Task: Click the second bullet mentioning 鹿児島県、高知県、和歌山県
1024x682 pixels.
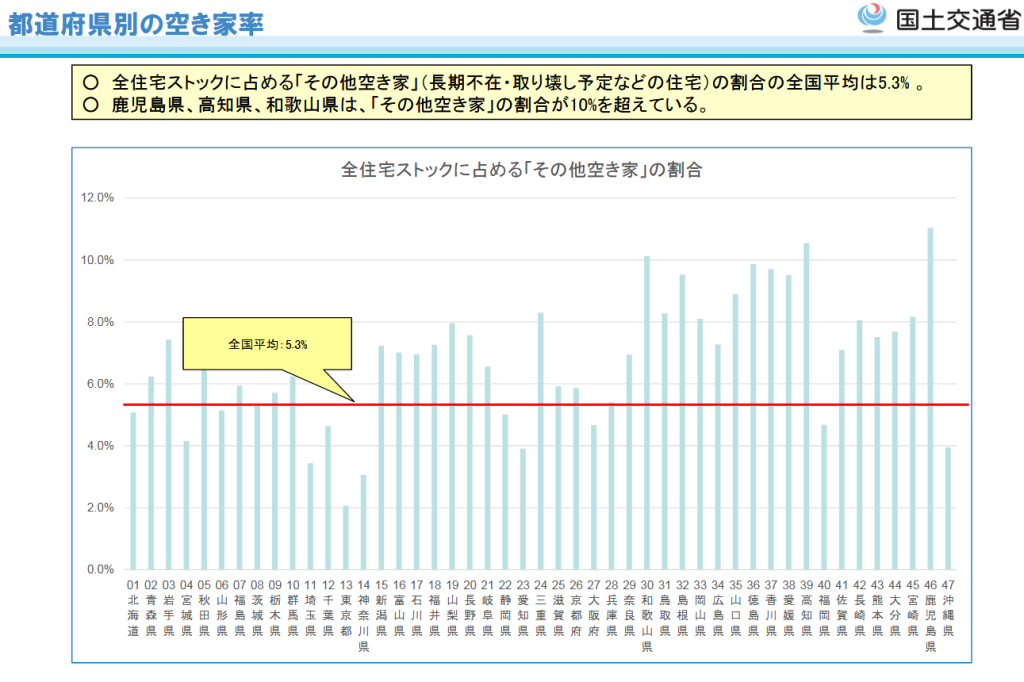Action: click(396, 105)
